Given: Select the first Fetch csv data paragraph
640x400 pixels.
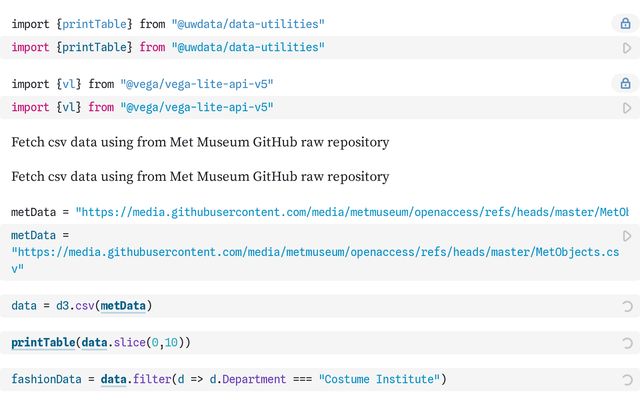Looking at the screenshot, I should point(200,142).
